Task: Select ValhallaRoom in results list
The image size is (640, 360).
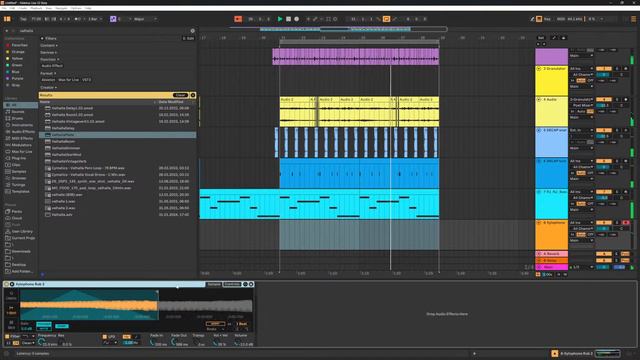Action: click(117, 141)
